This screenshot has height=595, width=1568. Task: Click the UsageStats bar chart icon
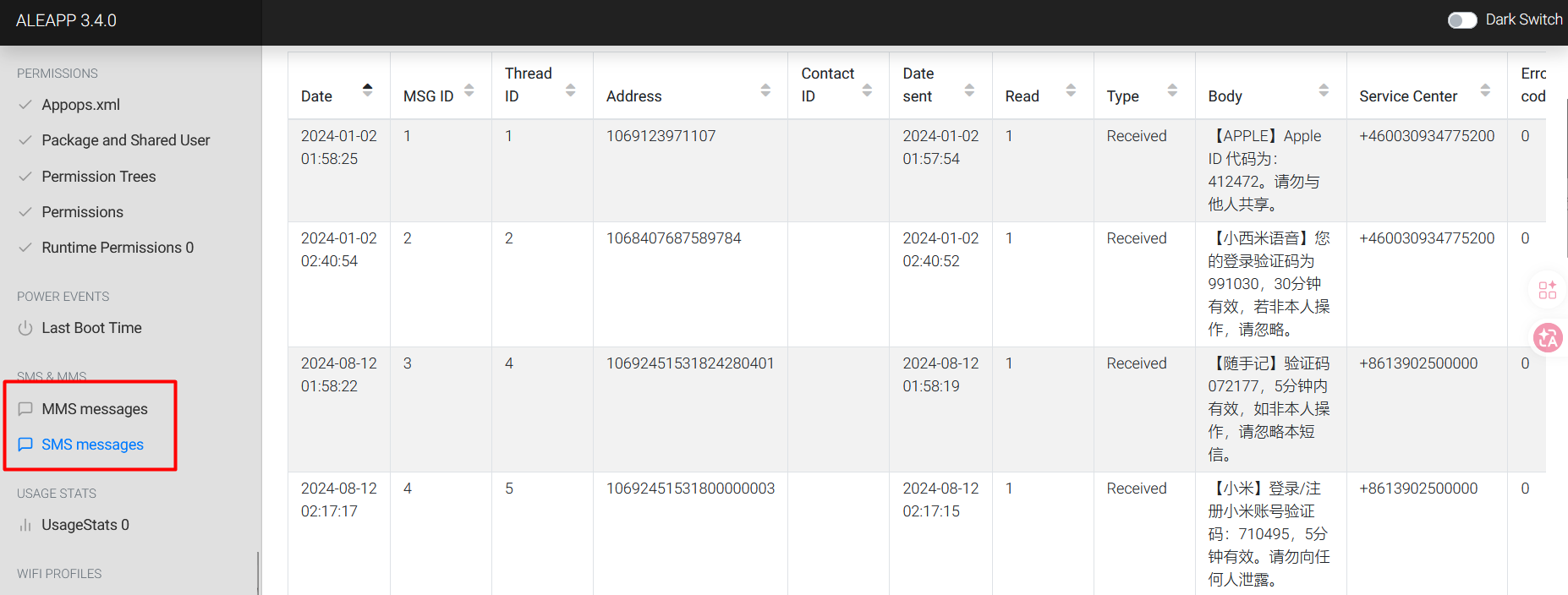[25, 525]
